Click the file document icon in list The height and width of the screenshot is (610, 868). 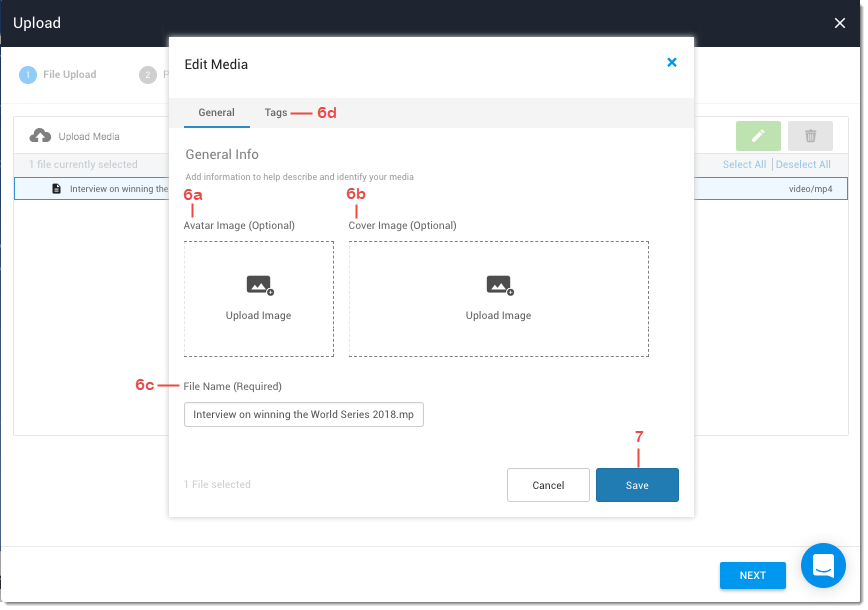[x=57, y=188]
